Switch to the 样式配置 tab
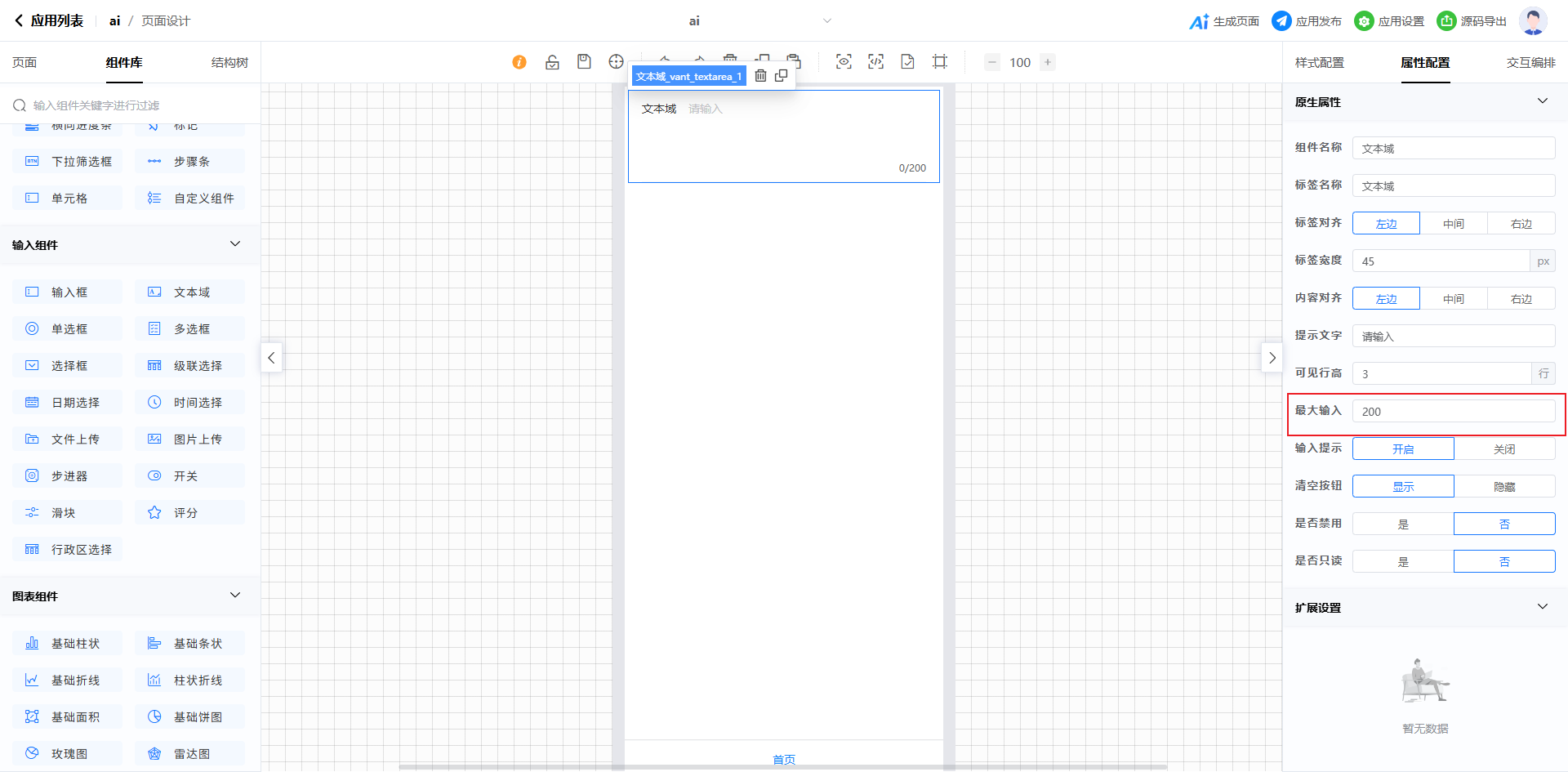The height and width of the screenshot is (772, 1568). [1319, 63]
